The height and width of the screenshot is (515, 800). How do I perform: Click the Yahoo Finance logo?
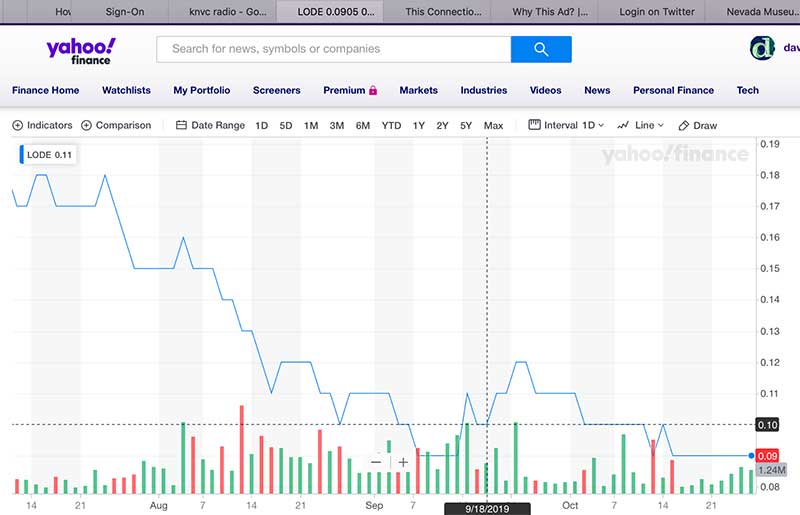pyautogui.click(x=80, y=50)
